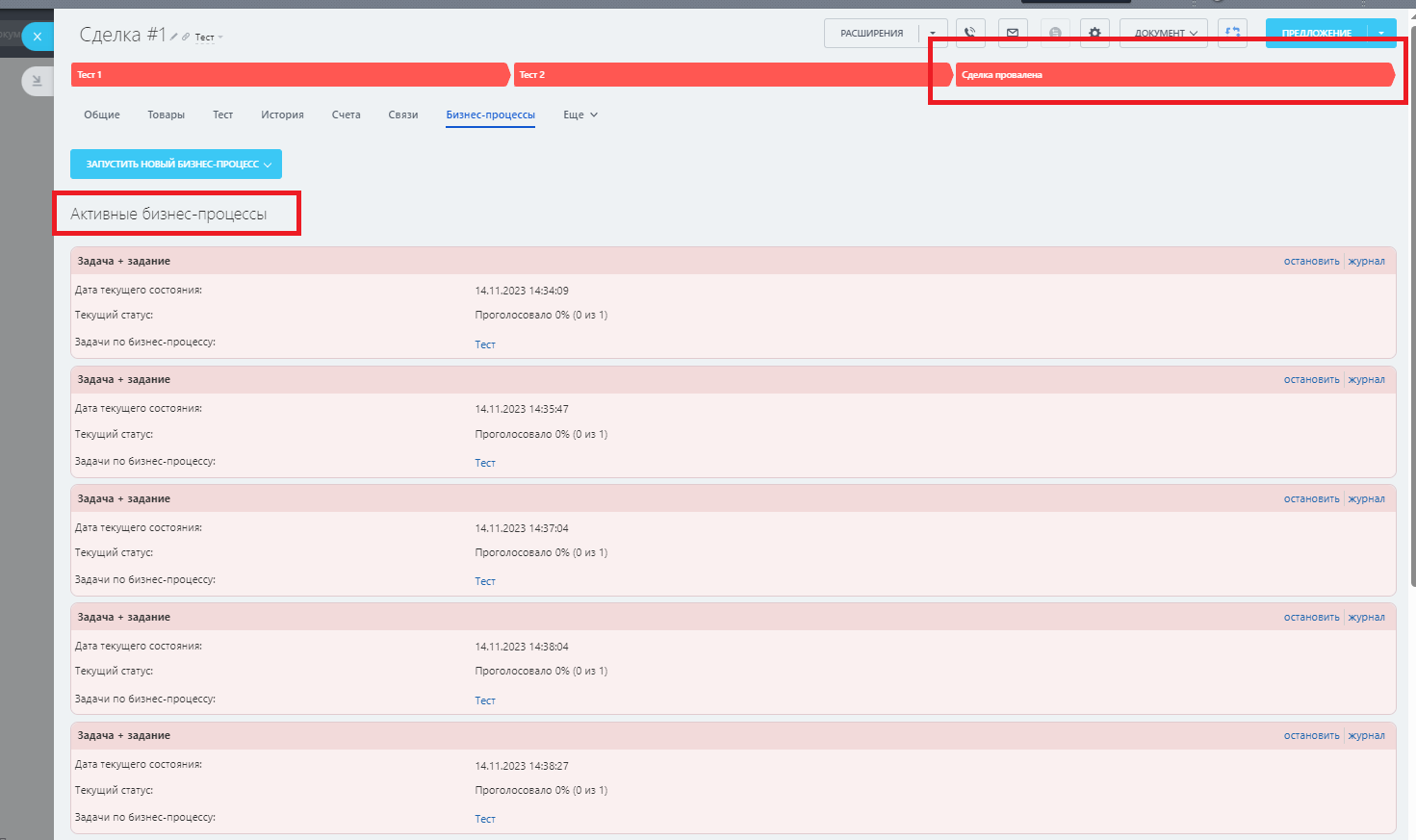The image size is (1416, 840).
Task: Click the ПРЕДЛОЖЕНИЕ button
Action: (x=1316, y=33)
